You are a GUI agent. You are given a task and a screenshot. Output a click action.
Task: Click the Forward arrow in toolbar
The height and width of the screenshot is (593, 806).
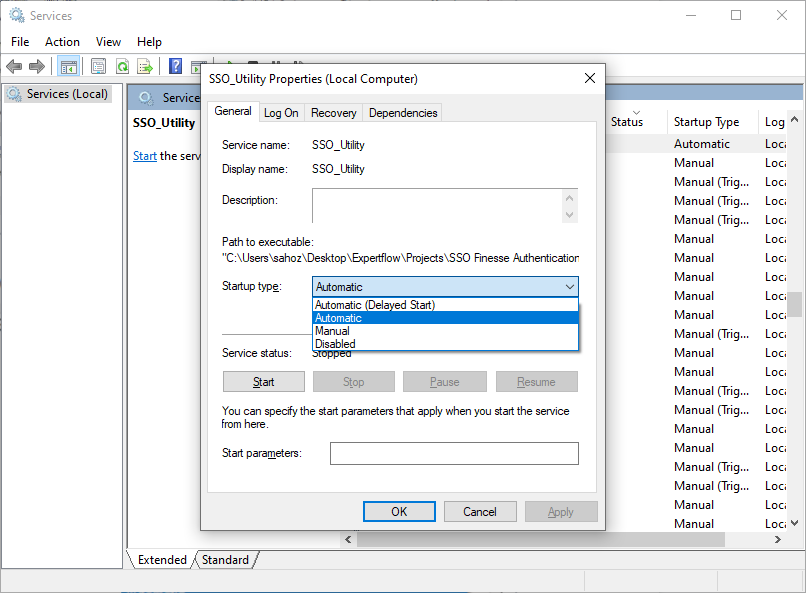37,67
